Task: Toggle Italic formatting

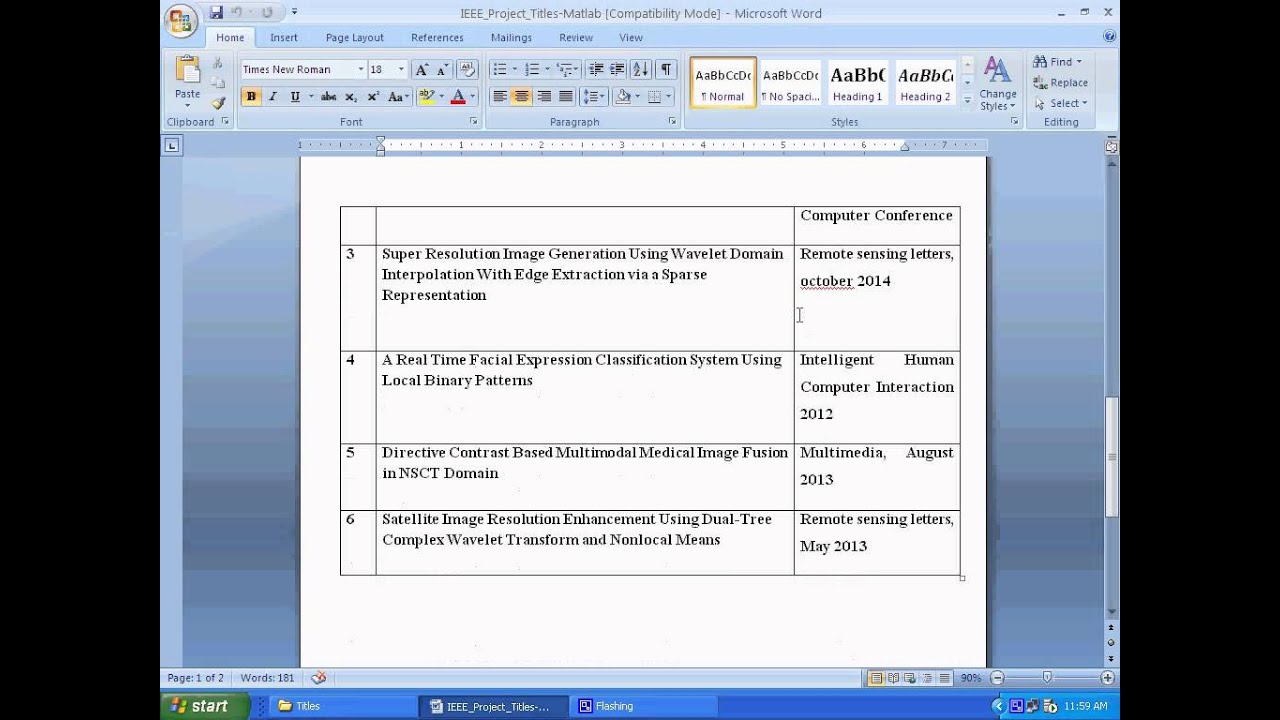Action: pyautogui.click(x=272, y=97)
